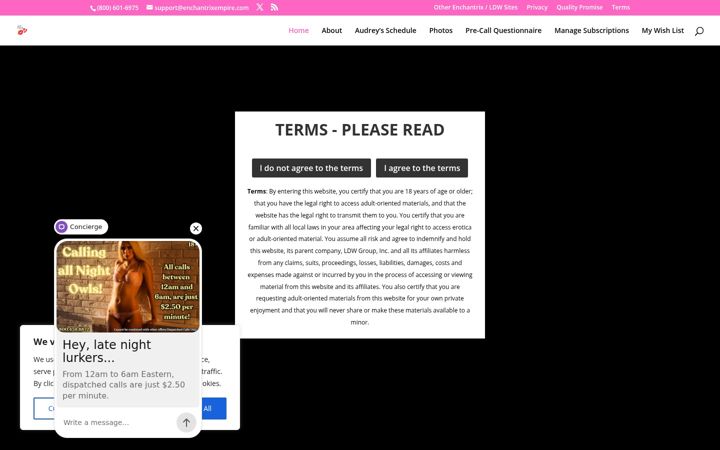Close the Concierge chat popup
Viewport: 720px width, 450px height.
pos(196,228)
